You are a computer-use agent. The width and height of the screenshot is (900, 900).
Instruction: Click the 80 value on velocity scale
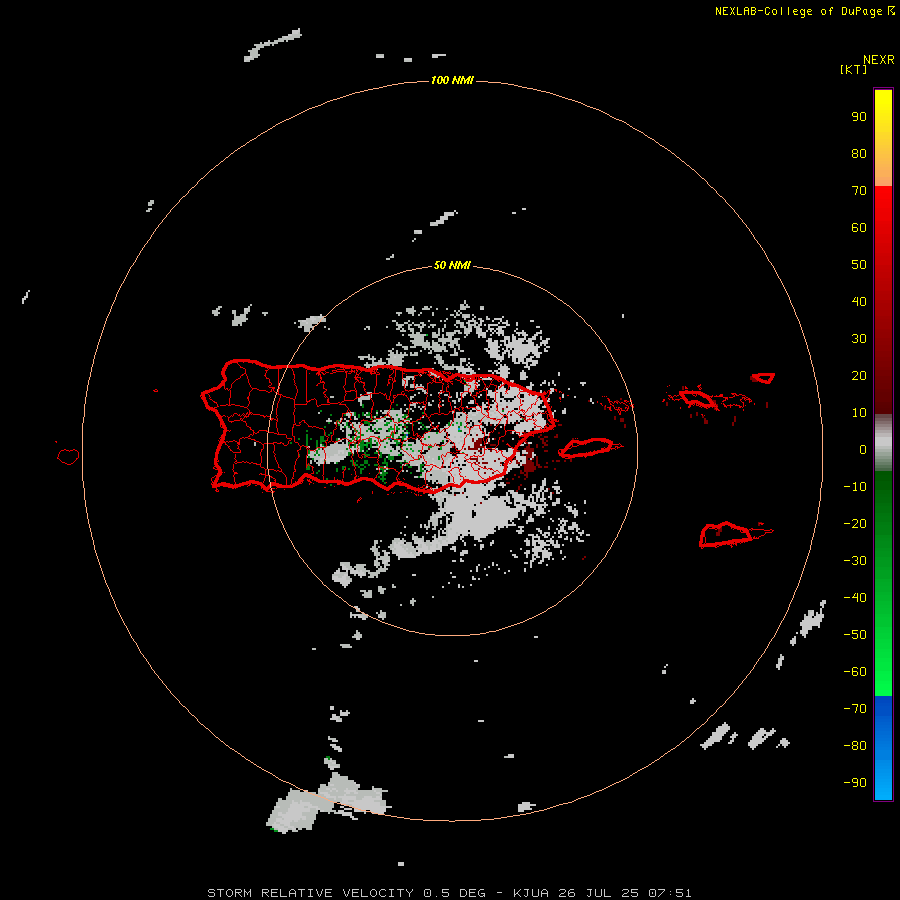pyautogui.click(x=859, y=153)
